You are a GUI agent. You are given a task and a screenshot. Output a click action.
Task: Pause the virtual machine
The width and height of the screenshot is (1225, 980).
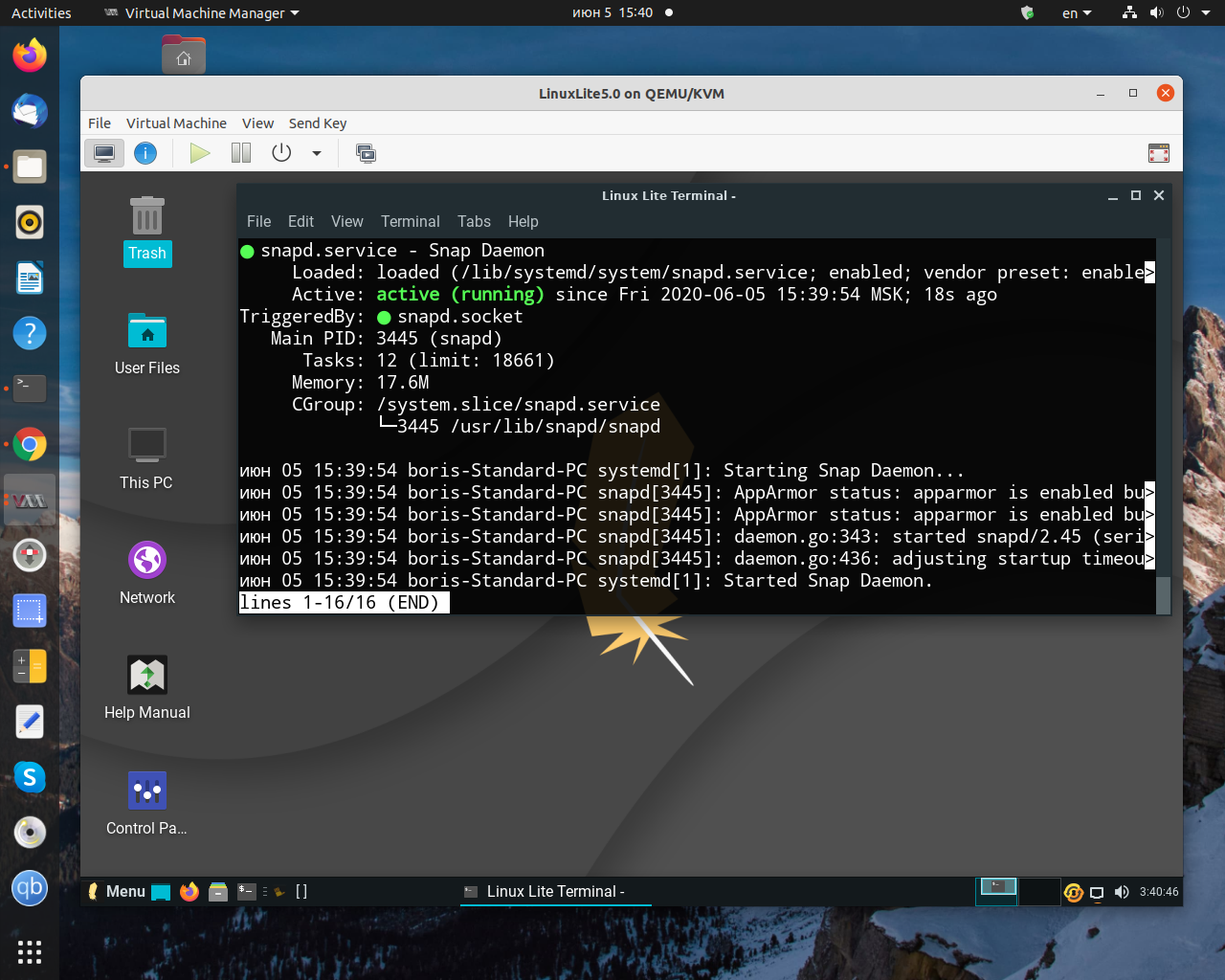pyautogui.click(x=240, y=153)
